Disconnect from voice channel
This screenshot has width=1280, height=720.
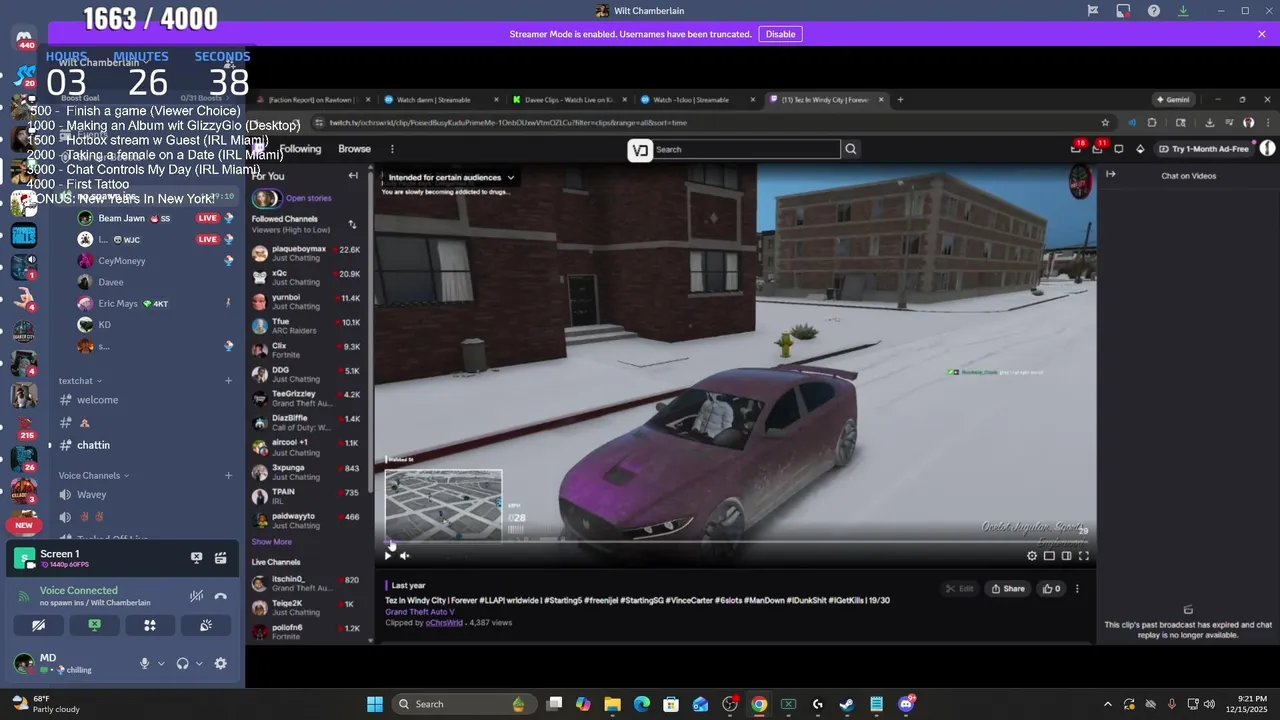221,596
